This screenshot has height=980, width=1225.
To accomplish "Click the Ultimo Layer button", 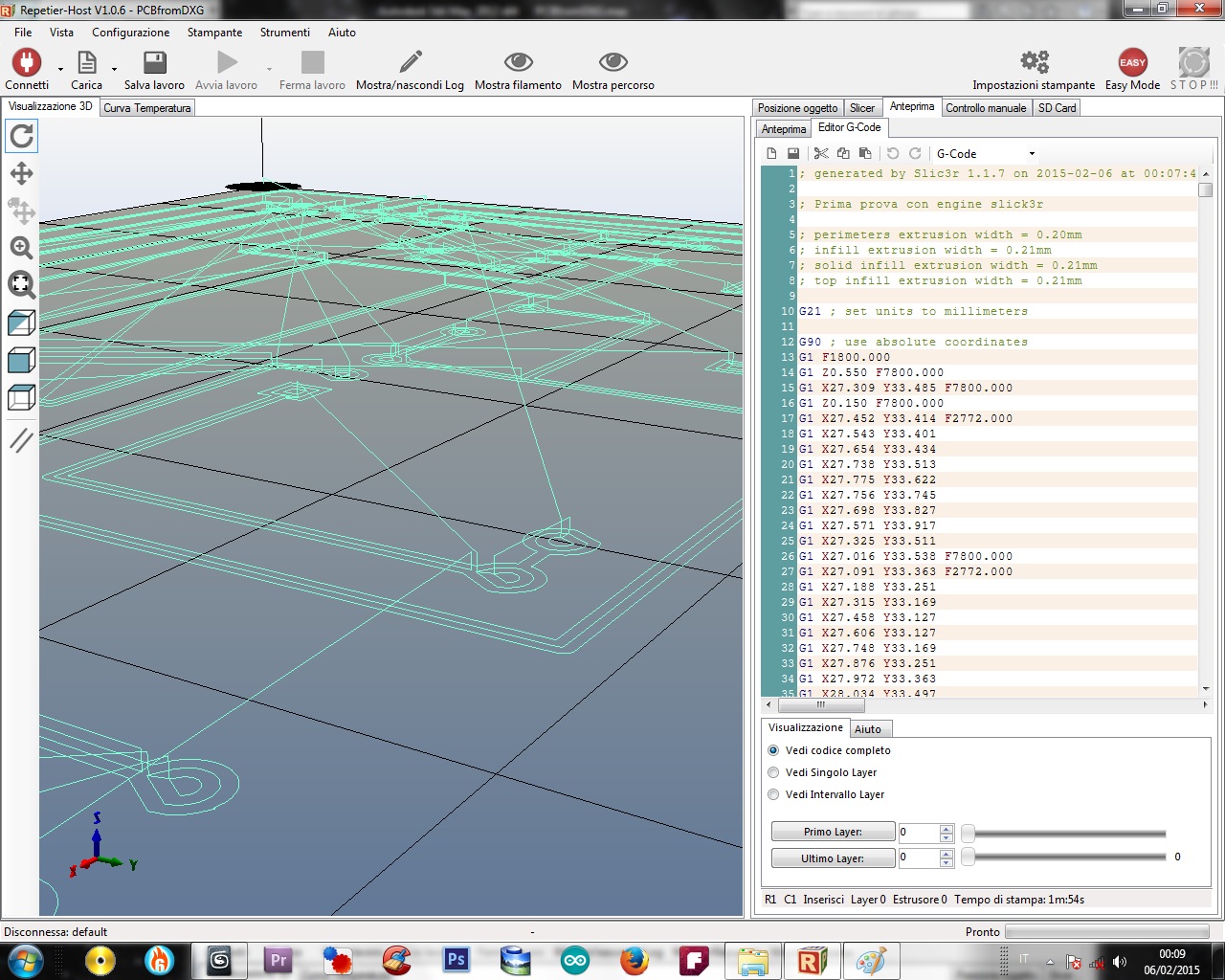I will 833,858.
